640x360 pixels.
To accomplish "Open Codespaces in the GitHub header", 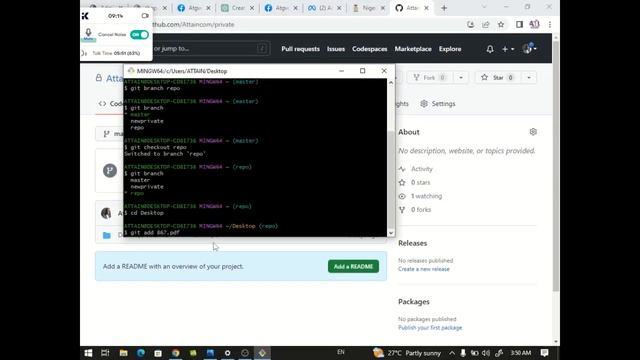I will pyautogui.click(x=369, y=49).
